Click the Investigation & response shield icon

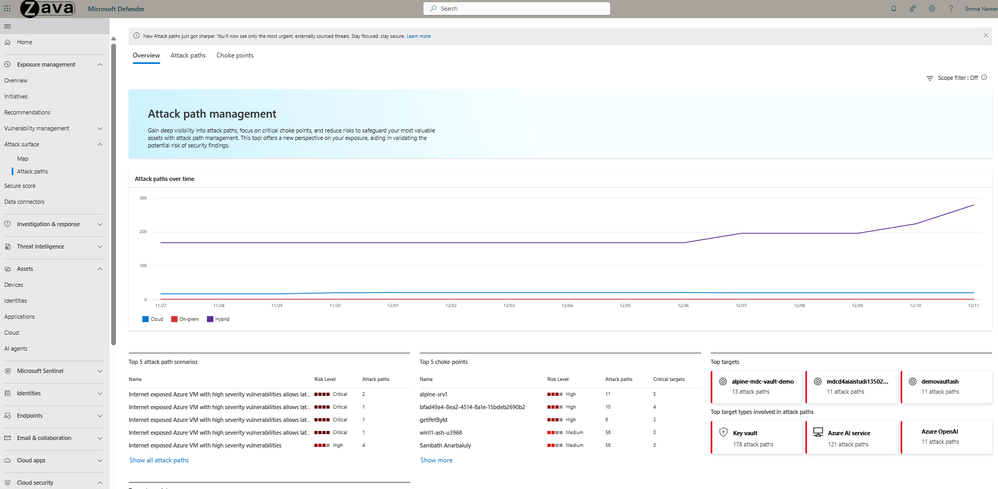8,224
